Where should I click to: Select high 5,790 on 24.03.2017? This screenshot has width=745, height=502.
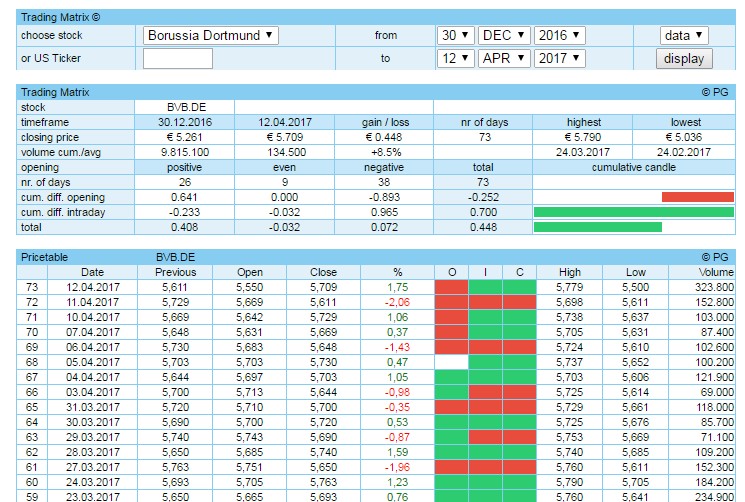[569, 482]
